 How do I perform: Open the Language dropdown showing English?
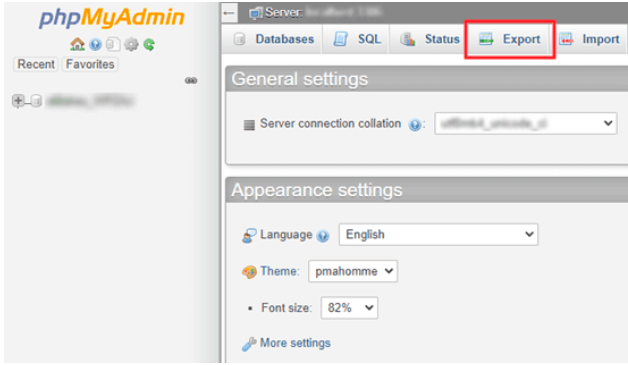coord(438,234)
